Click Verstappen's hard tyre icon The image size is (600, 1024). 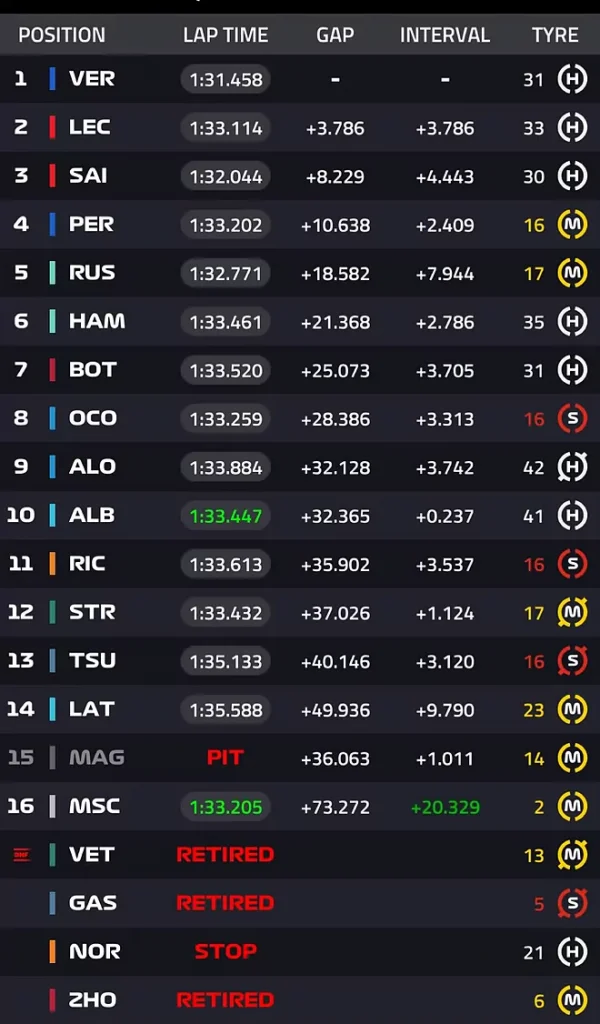point(572,79)
